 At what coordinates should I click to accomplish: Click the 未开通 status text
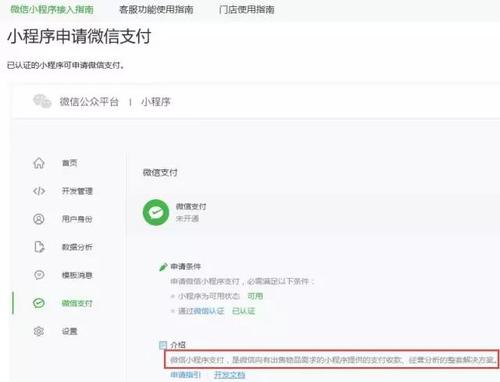(x=187, y=219)
